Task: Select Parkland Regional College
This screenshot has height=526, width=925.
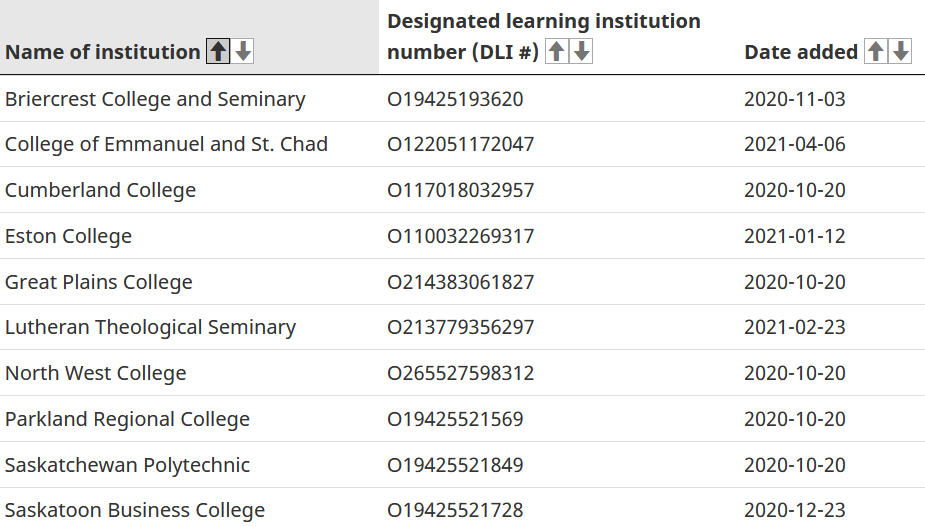Action: pyautogui.click(x=127, y=419)
